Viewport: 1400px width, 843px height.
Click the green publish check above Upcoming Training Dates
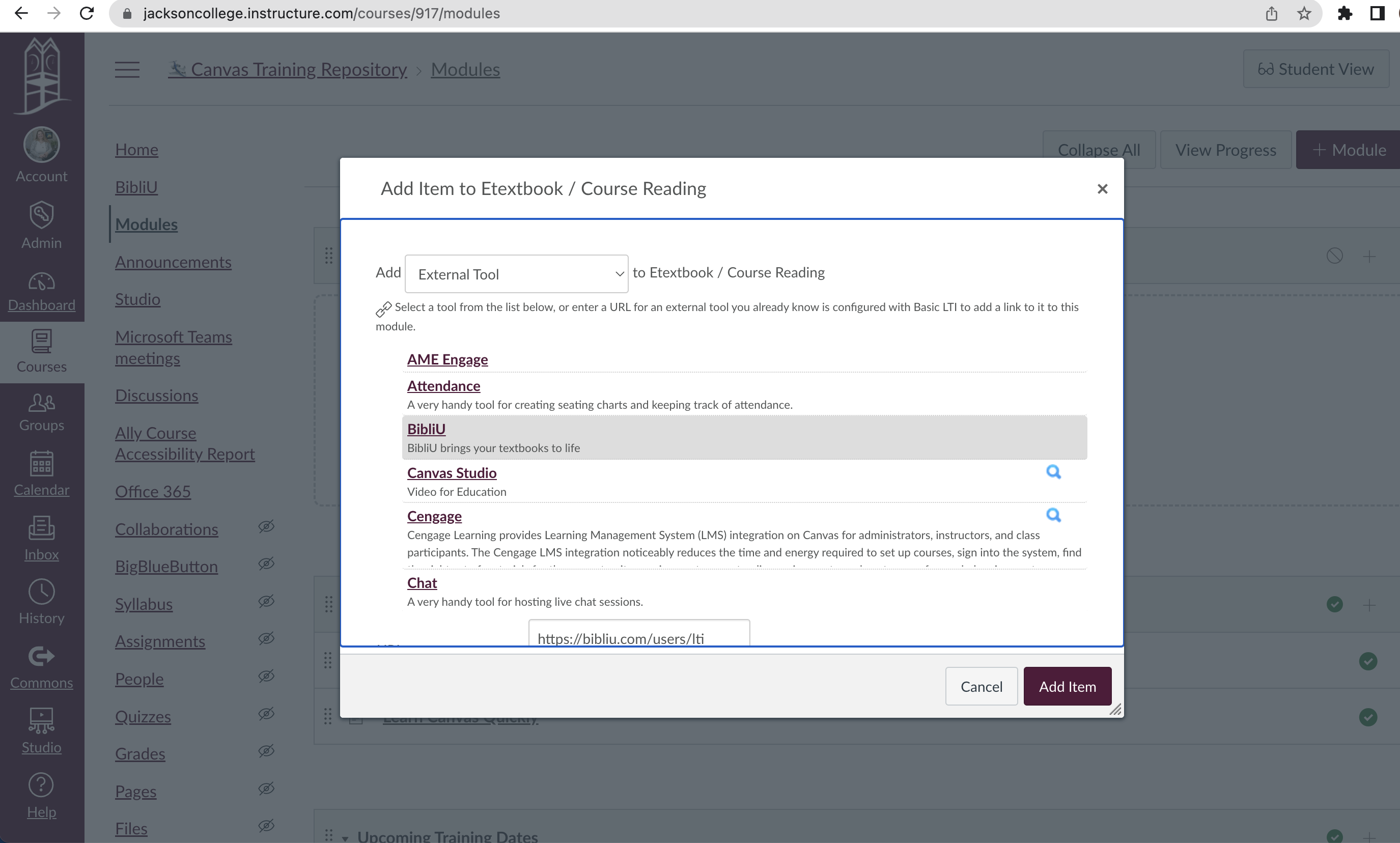[1368, 717]
